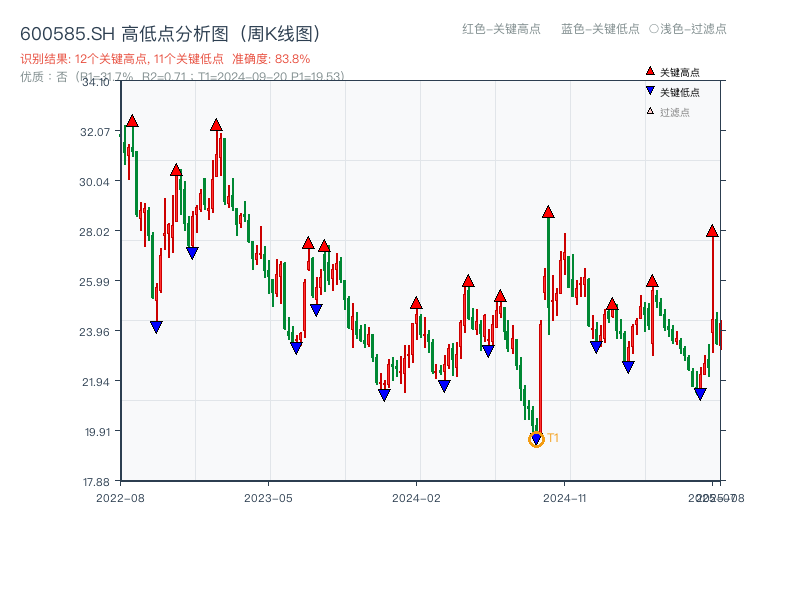
Task: Click the first blue triangle below the early 2022 drop
Action: [157, 324]
